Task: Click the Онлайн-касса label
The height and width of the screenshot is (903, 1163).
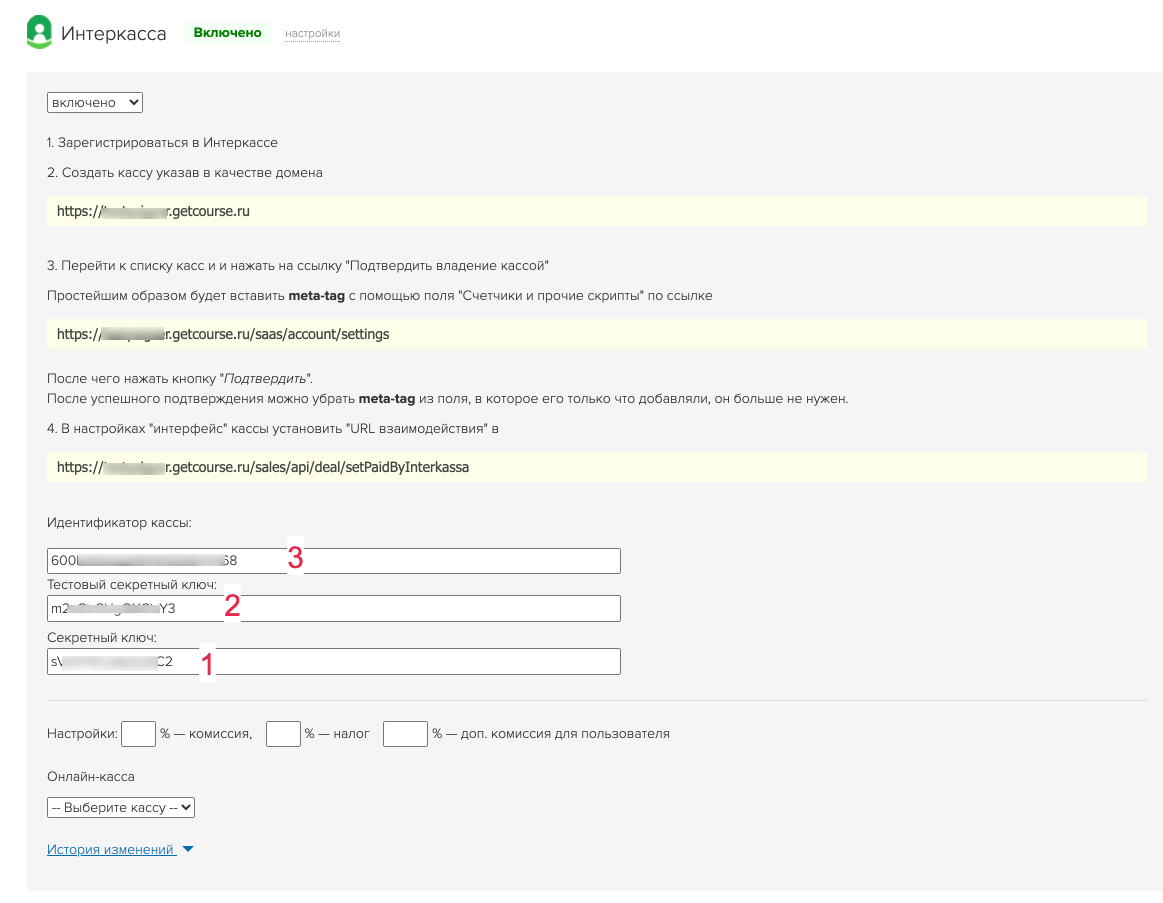Action: point(90,777)
